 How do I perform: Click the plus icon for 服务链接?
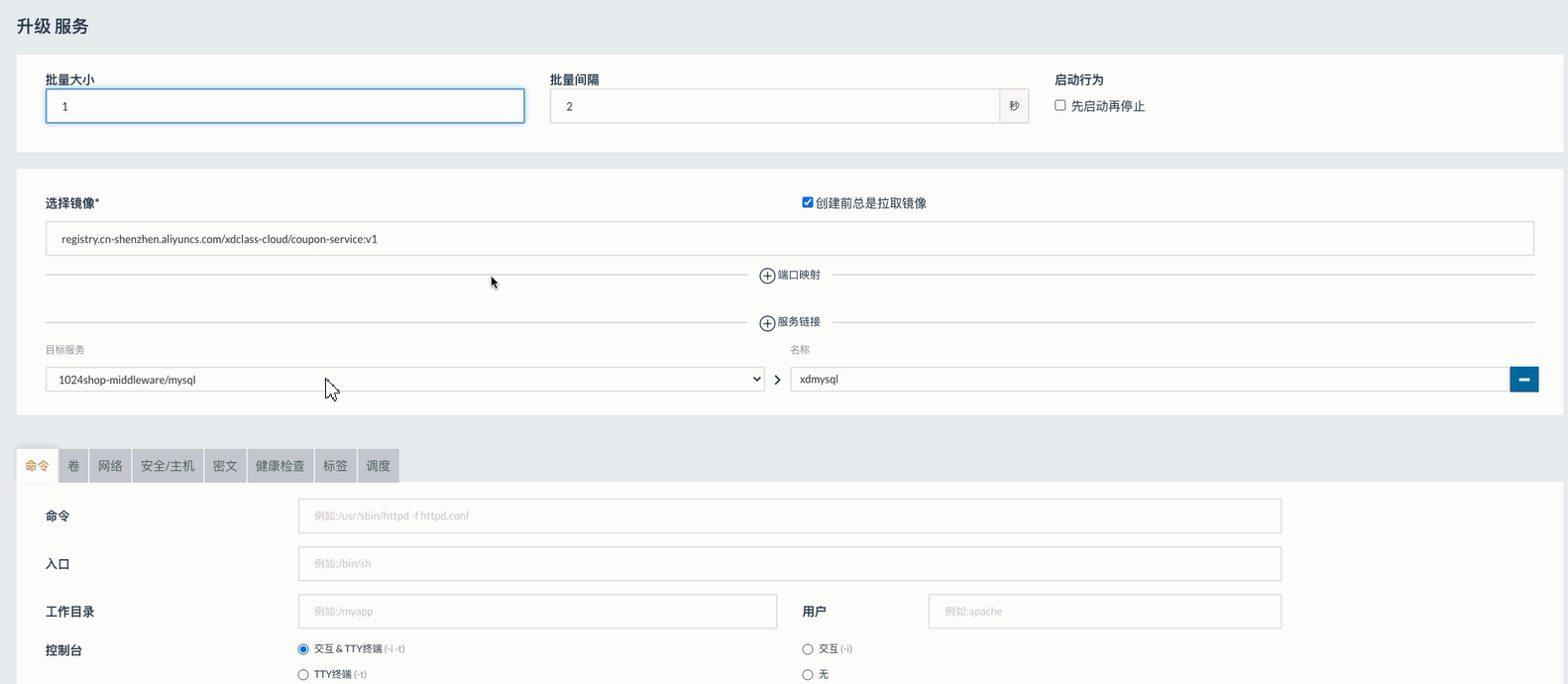click(767, 323)
